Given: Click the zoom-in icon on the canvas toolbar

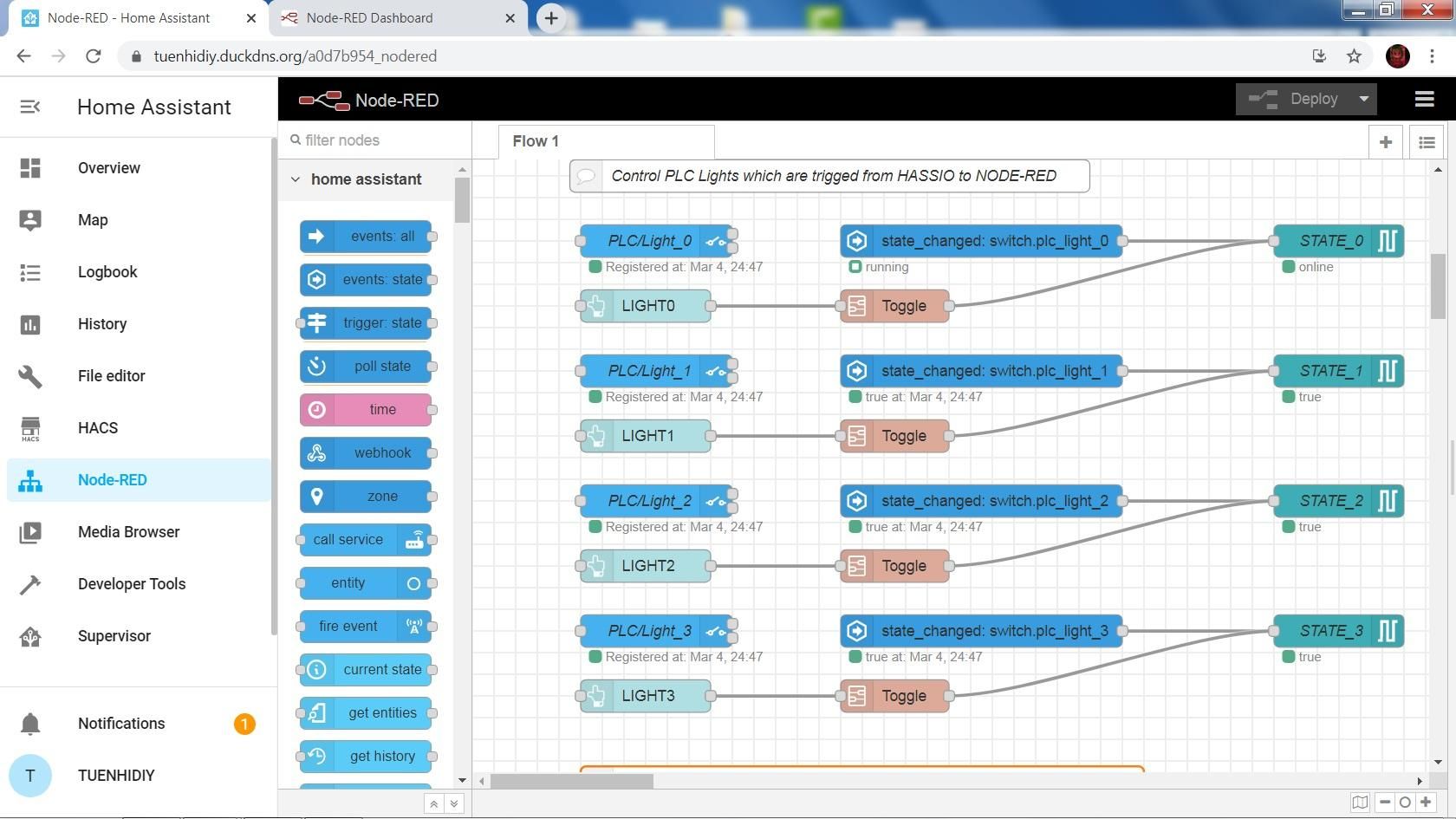Looking at the screenshot, I should [1426, 803].
